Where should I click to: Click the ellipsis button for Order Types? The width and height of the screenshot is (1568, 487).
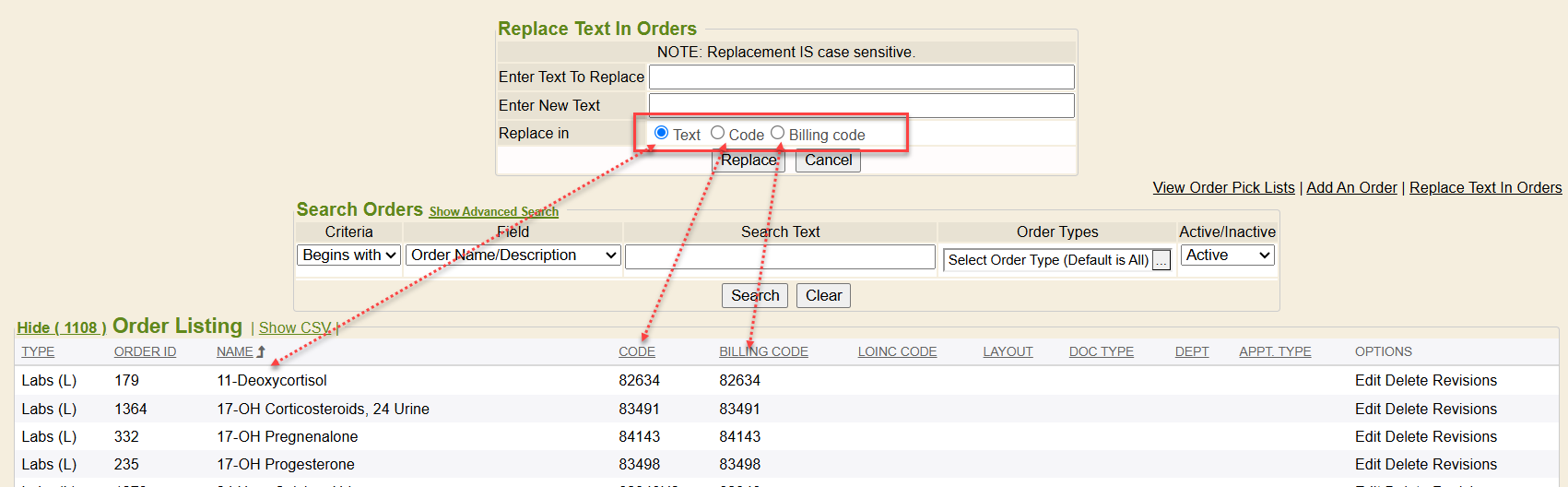[x=1161, y=261]
